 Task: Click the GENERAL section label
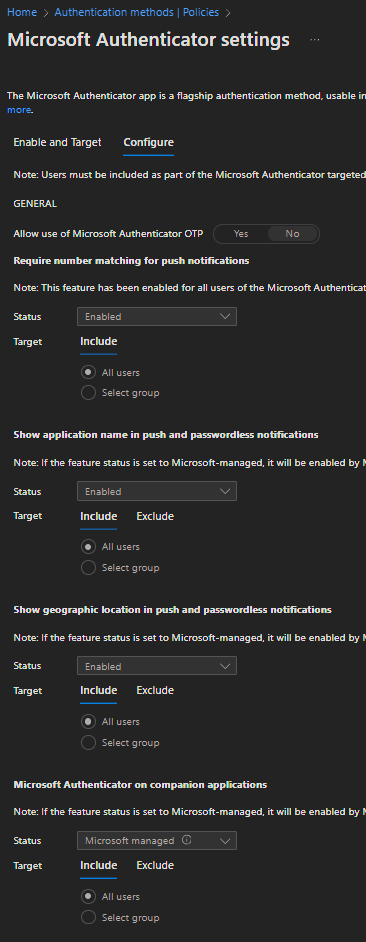pyautogui.click(x=35, y=204)
